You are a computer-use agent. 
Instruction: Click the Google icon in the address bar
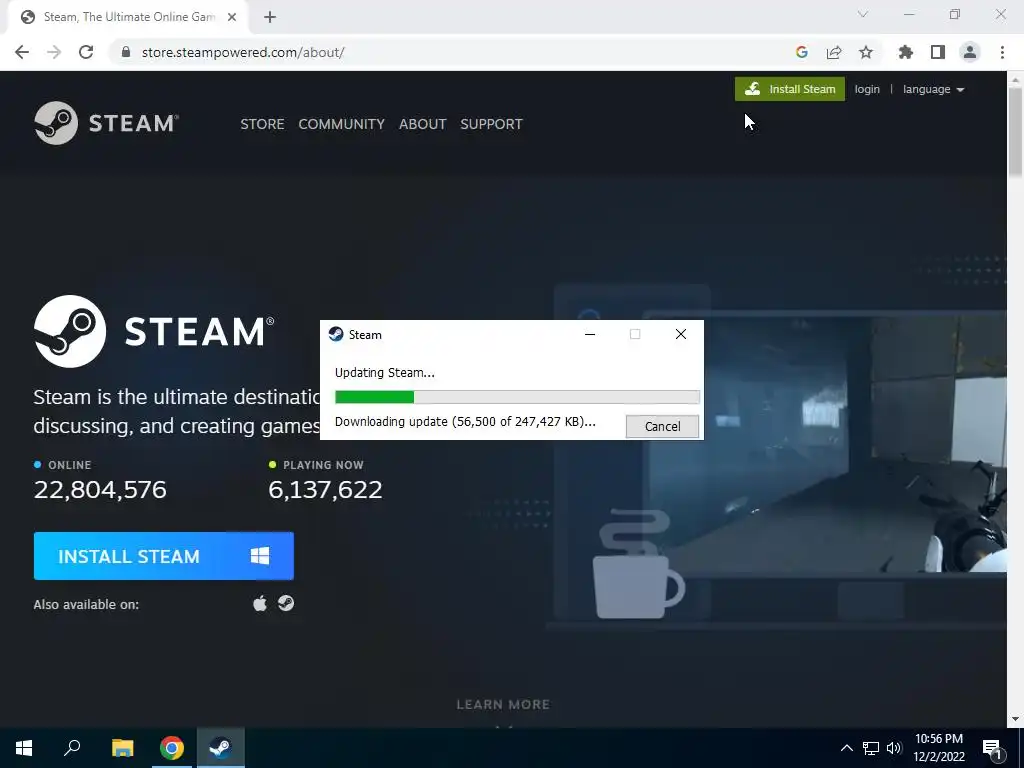pos(802,52)
